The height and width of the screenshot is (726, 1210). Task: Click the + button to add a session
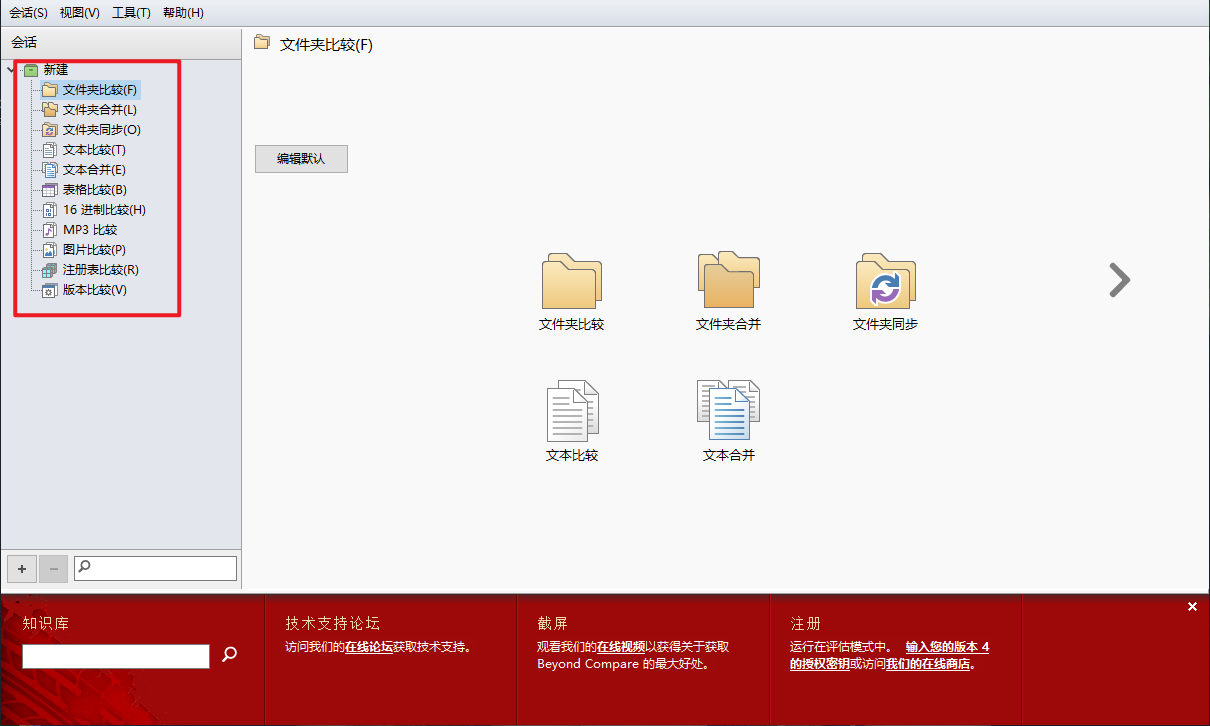[x=21, y=568]
